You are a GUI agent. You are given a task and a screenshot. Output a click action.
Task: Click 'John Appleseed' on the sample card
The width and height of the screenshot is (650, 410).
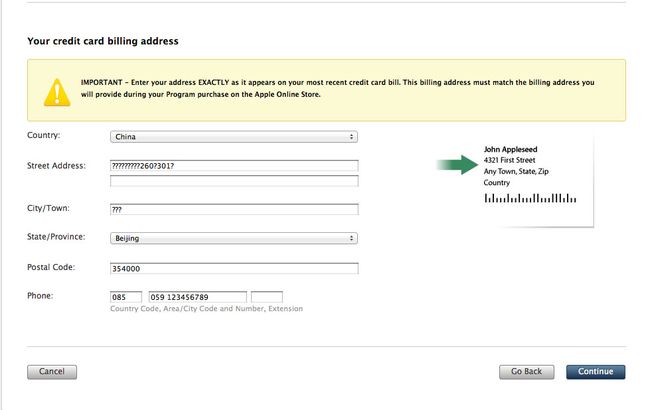click(x=510, y=149)
